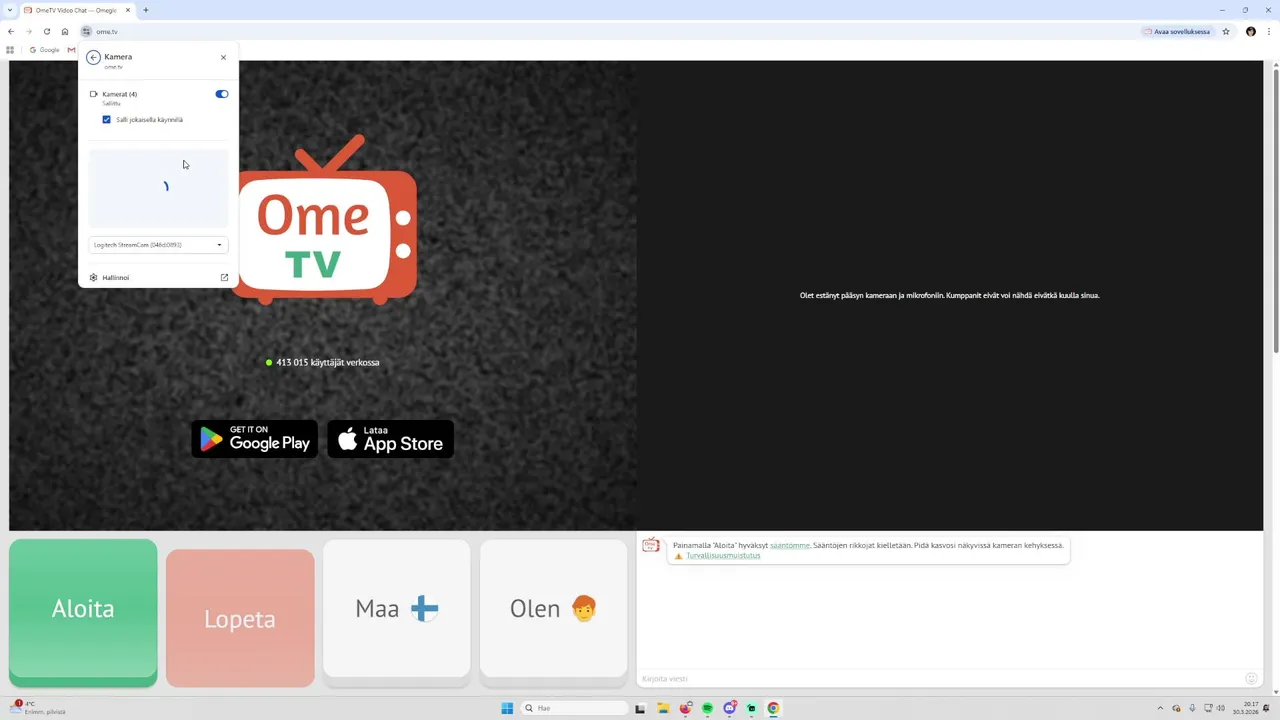Open the apps grid in the bookmarks bar
The image size is (1280, 720).
click(x=10, y=50)
